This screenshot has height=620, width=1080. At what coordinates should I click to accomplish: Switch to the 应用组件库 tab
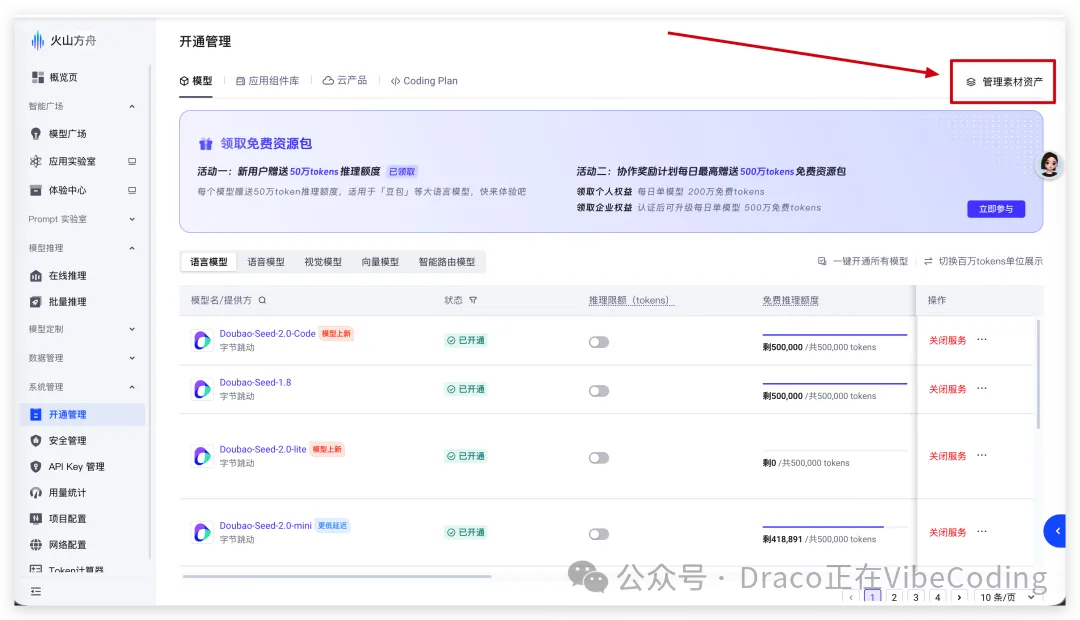[x=267, y=81]
